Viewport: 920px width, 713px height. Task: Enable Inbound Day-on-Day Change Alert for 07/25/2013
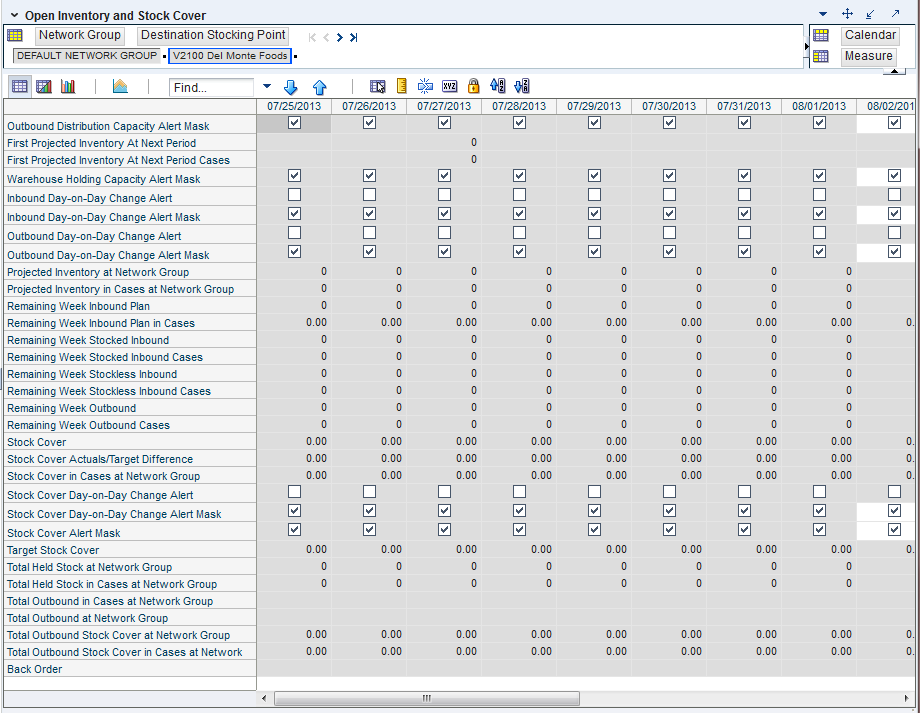click(x=294, y=195)
